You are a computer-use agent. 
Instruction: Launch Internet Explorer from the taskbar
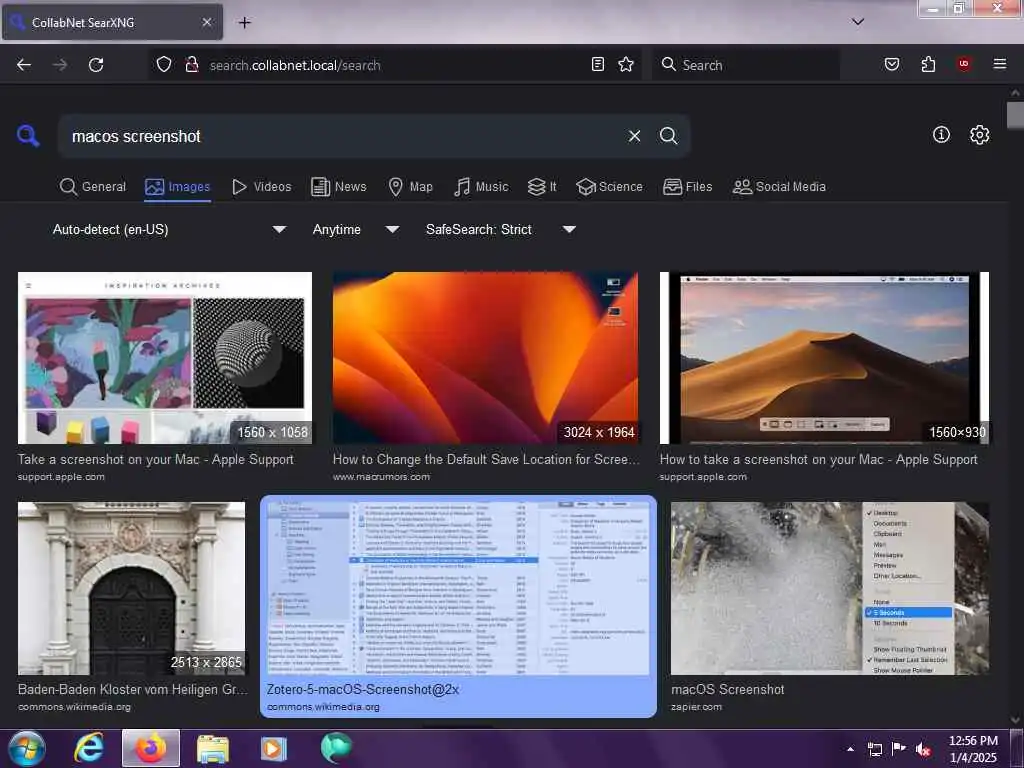(x=88, y=748)
